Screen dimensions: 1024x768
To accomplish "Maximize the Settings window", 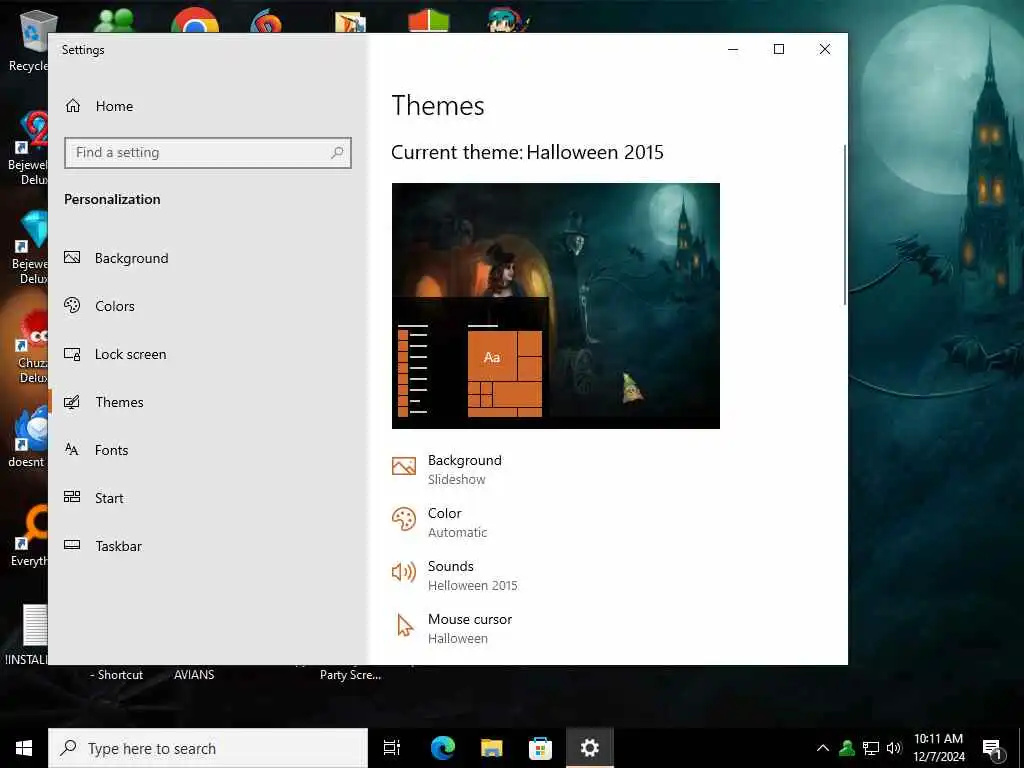I will click(x=778, y=49).
